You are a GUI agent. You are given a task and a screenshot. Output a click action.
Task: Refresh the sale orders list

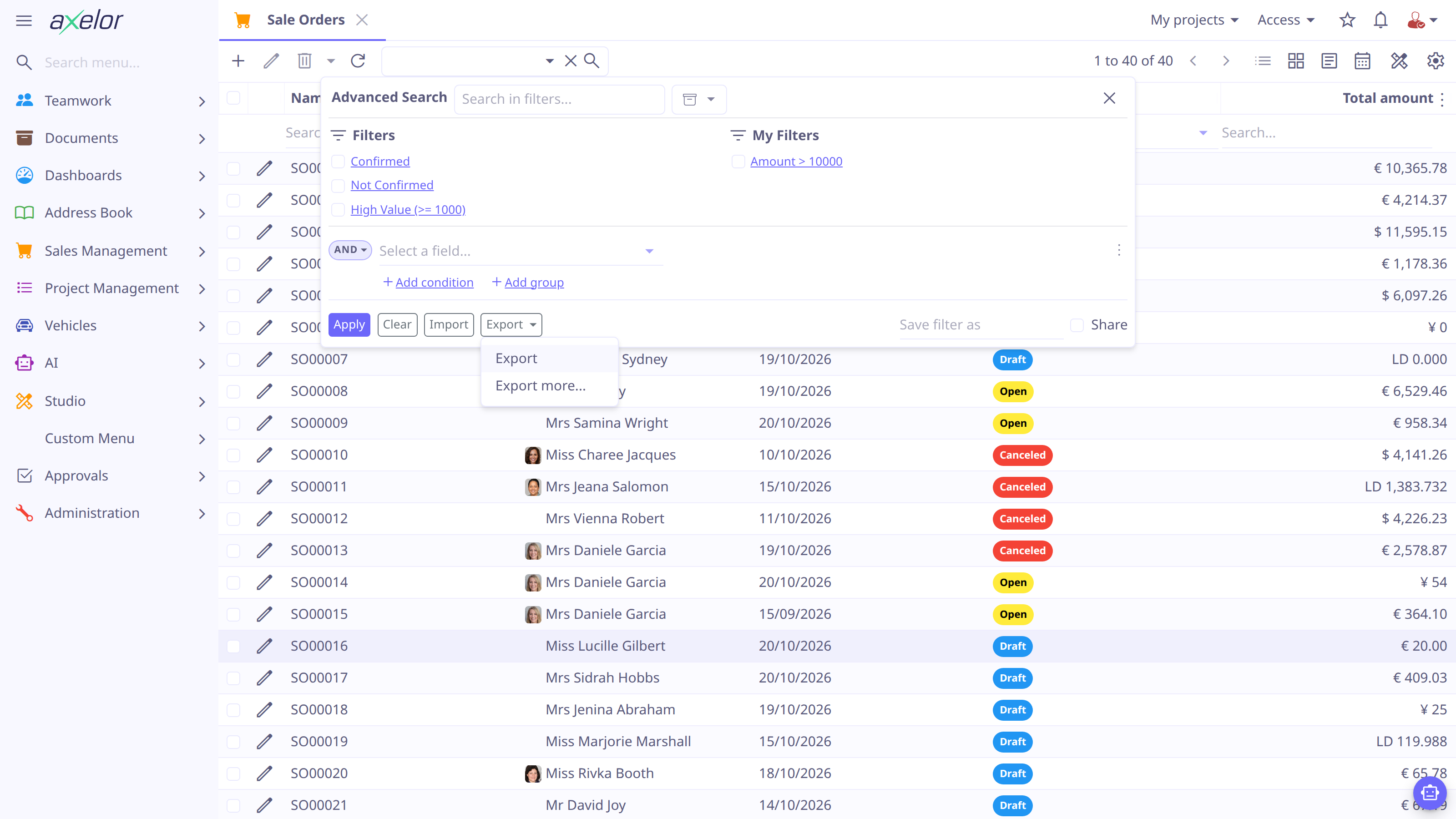coord(358,61)
